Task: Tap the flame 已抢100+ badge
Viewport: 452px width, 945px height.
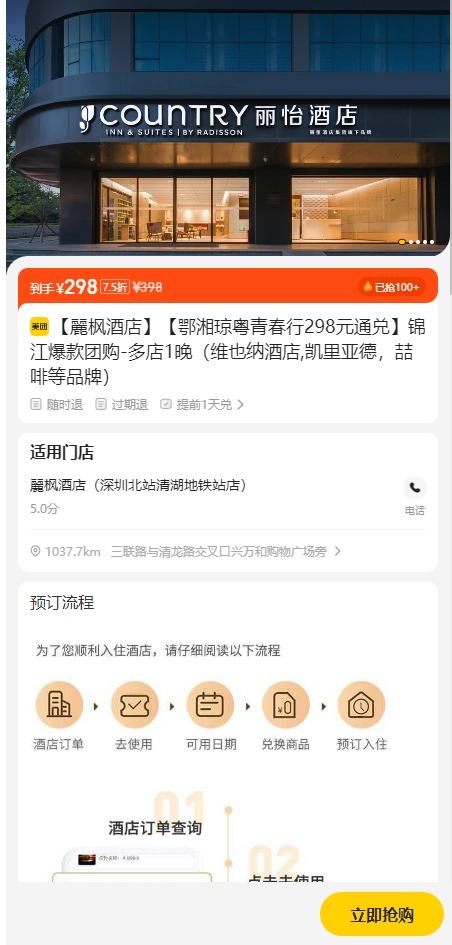Action: 392,287
